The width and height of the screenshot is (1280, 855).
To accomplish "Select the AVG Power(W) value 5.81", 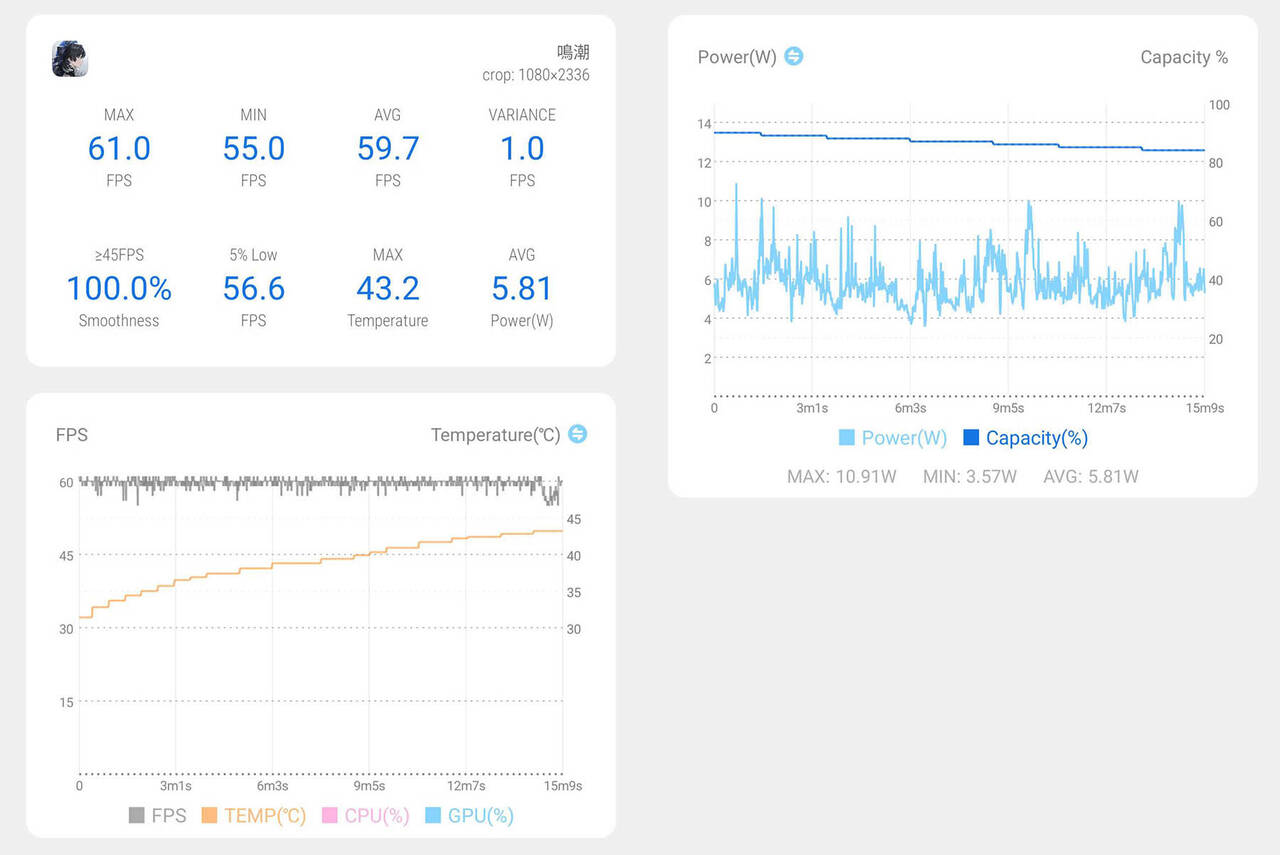I will click(522, 289).
